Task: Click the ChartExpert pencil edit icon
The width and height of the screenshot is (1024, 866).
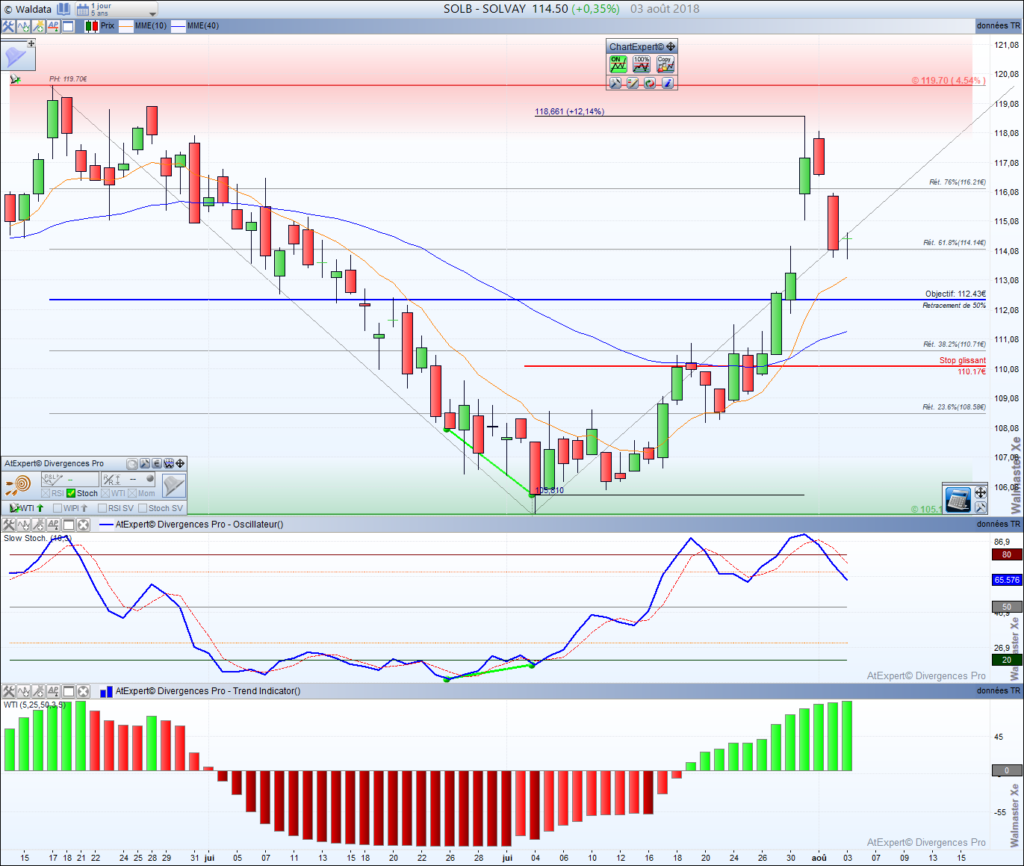Action: [632, 83]
